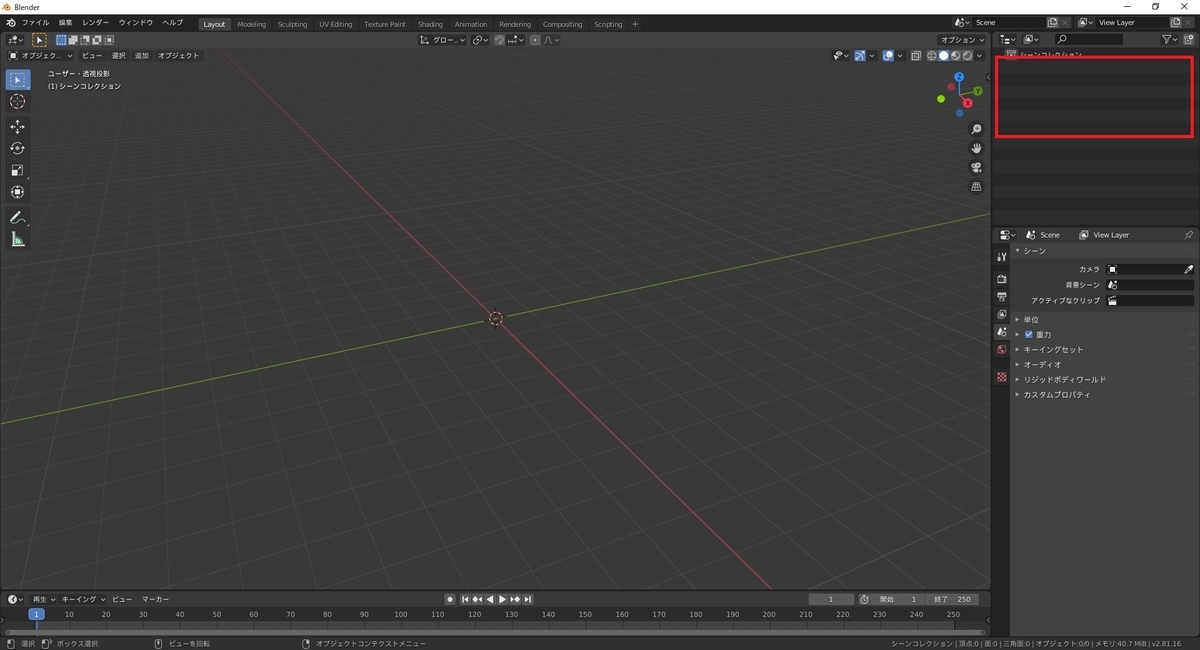Switch to rendered shading mode
The image size is (1200, 650).
pos(967,56)
